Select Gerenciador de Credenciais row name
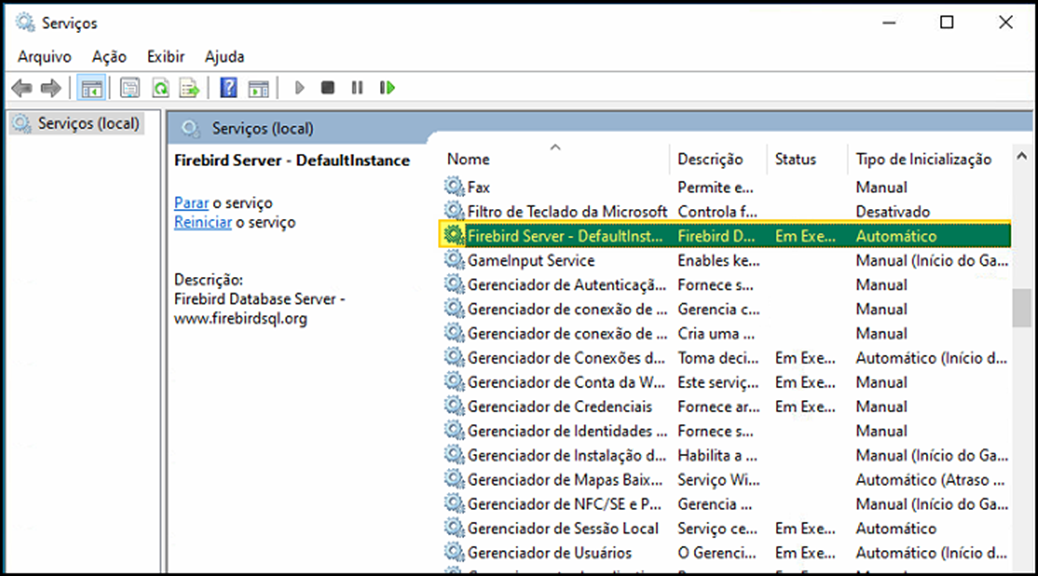1038x576 pixels. point(559,407)
